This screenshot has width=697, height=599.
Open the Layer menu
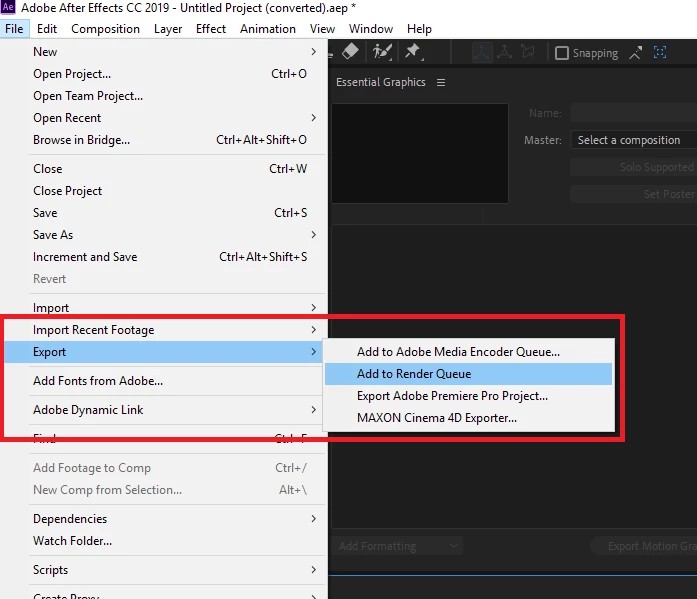point(168,29)
